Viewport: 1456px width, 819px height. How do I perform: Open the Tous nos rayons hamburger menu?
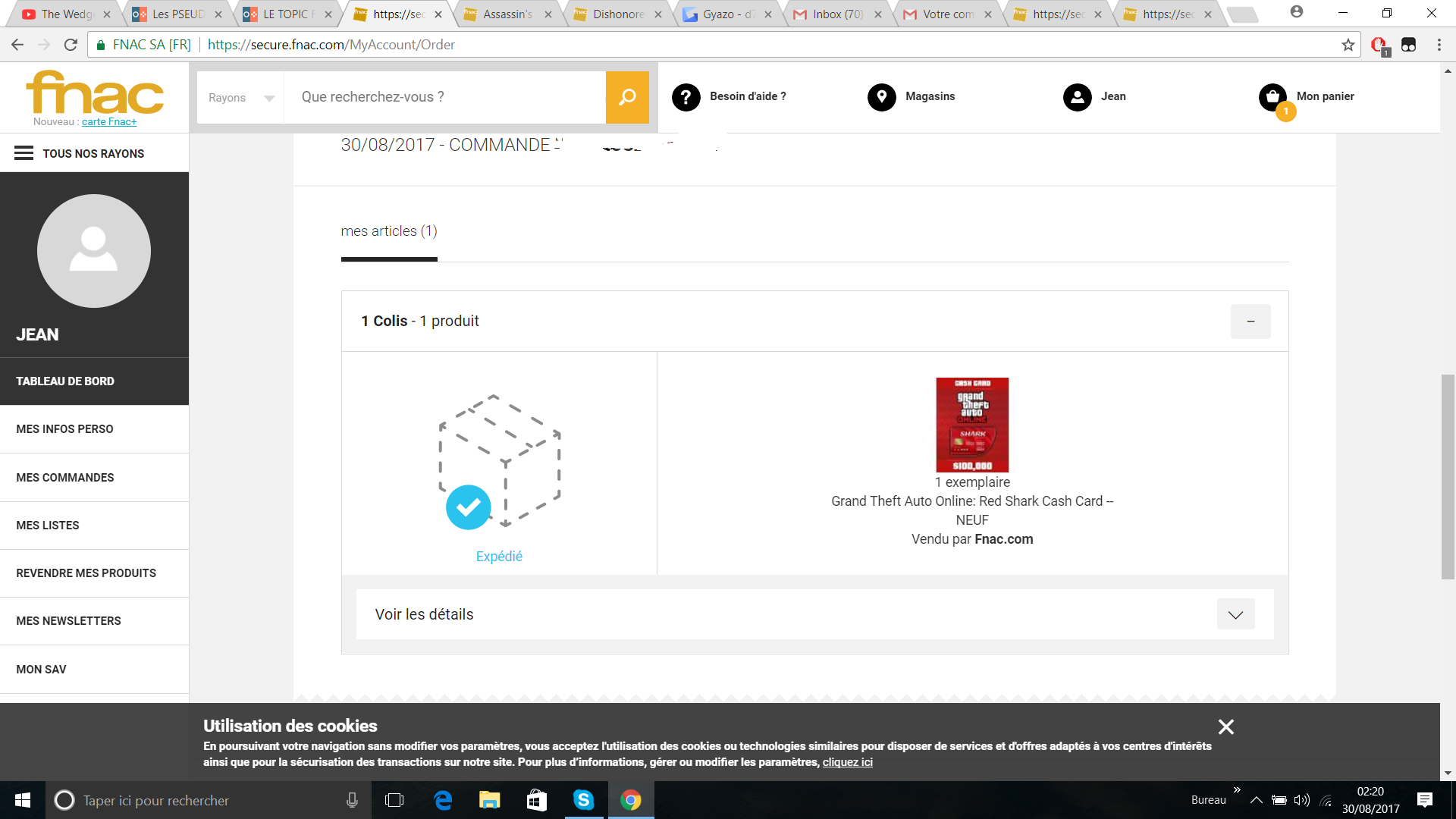click(24, 153)
